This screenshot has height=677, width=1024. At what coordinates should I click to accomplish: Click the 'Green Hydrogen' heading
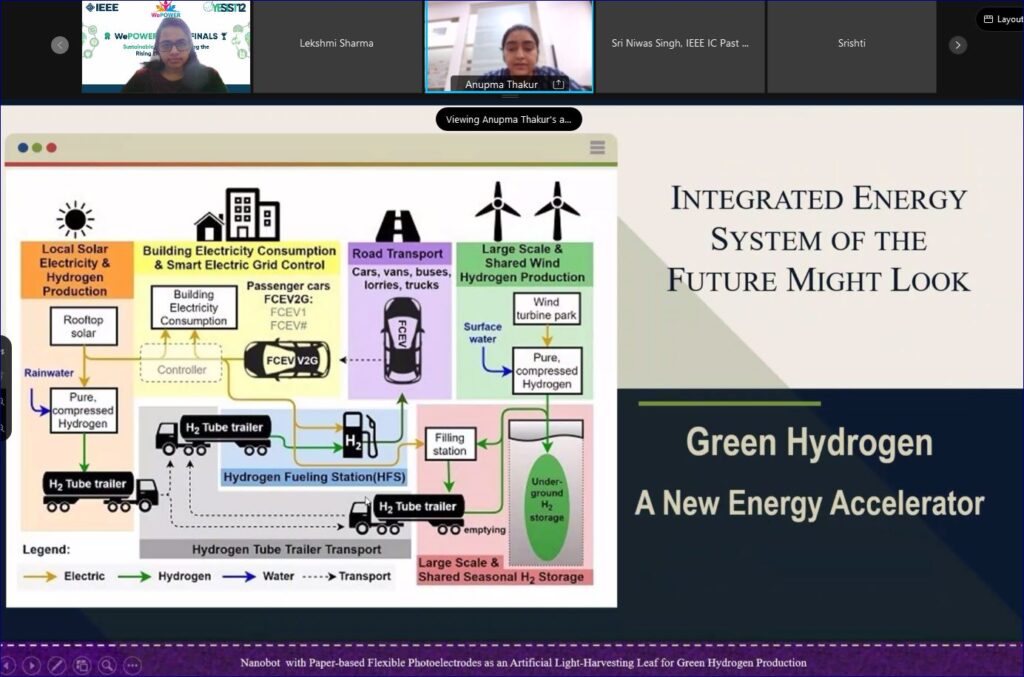click(810, 443)
